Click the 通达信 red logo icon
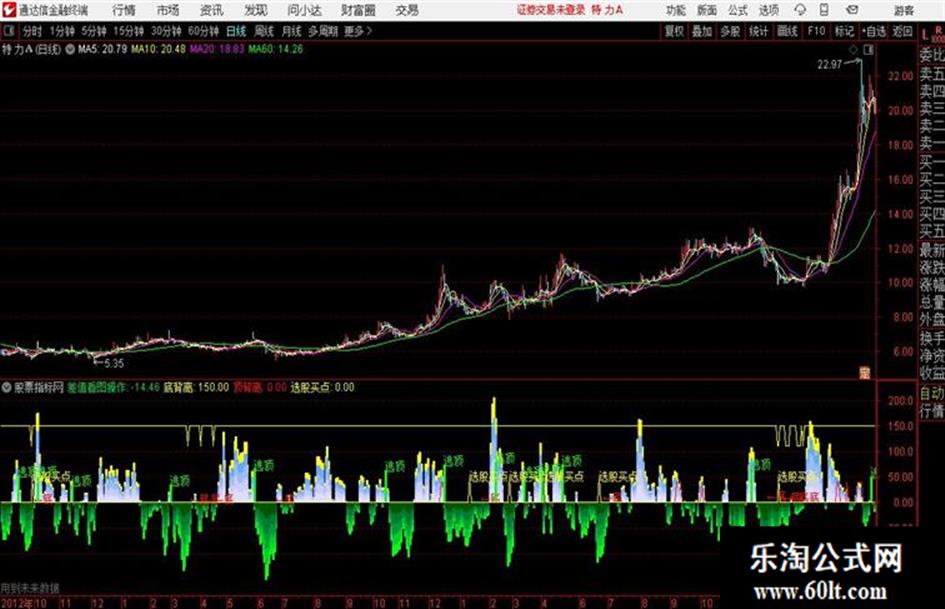 8,10
